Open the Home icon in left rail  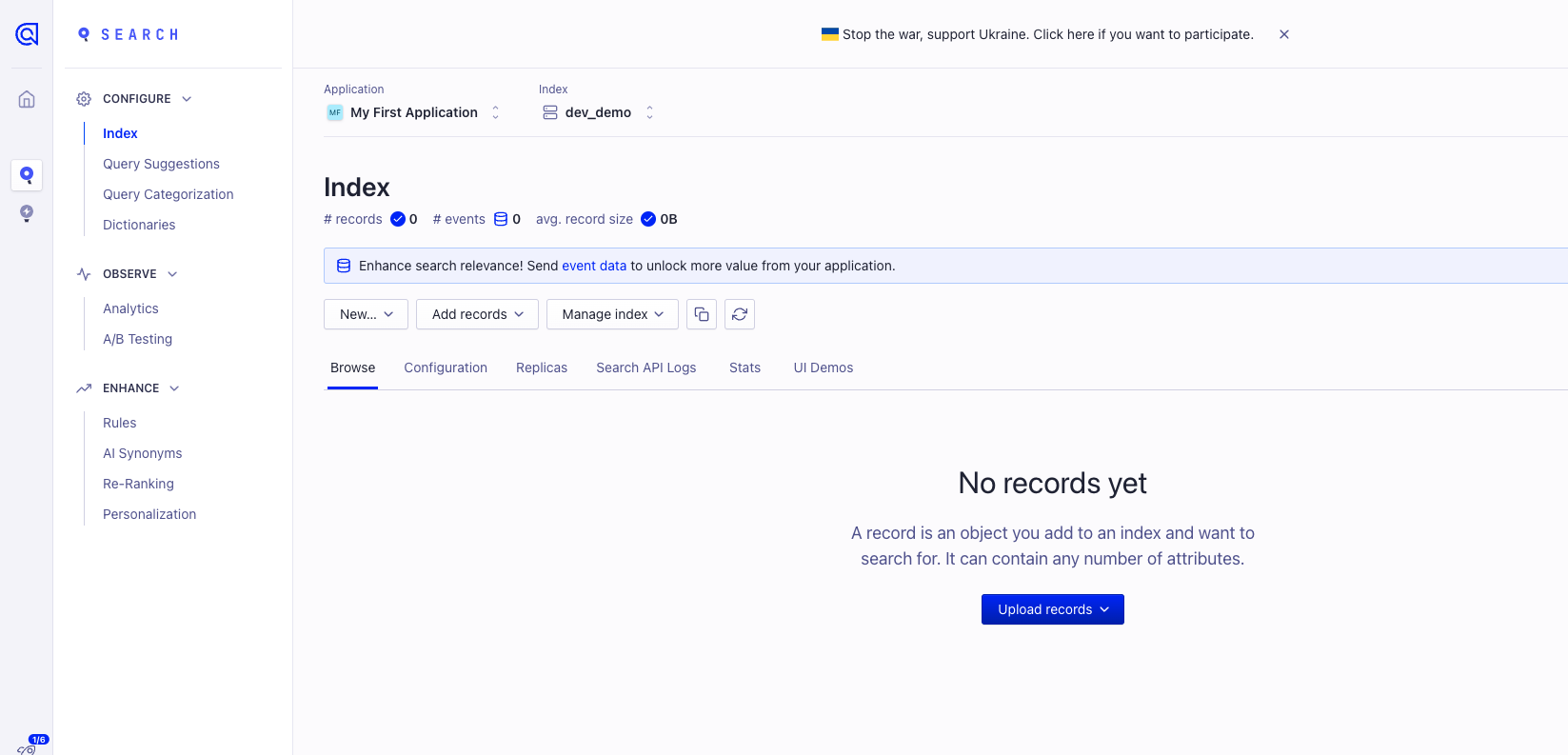pos(27,99)
